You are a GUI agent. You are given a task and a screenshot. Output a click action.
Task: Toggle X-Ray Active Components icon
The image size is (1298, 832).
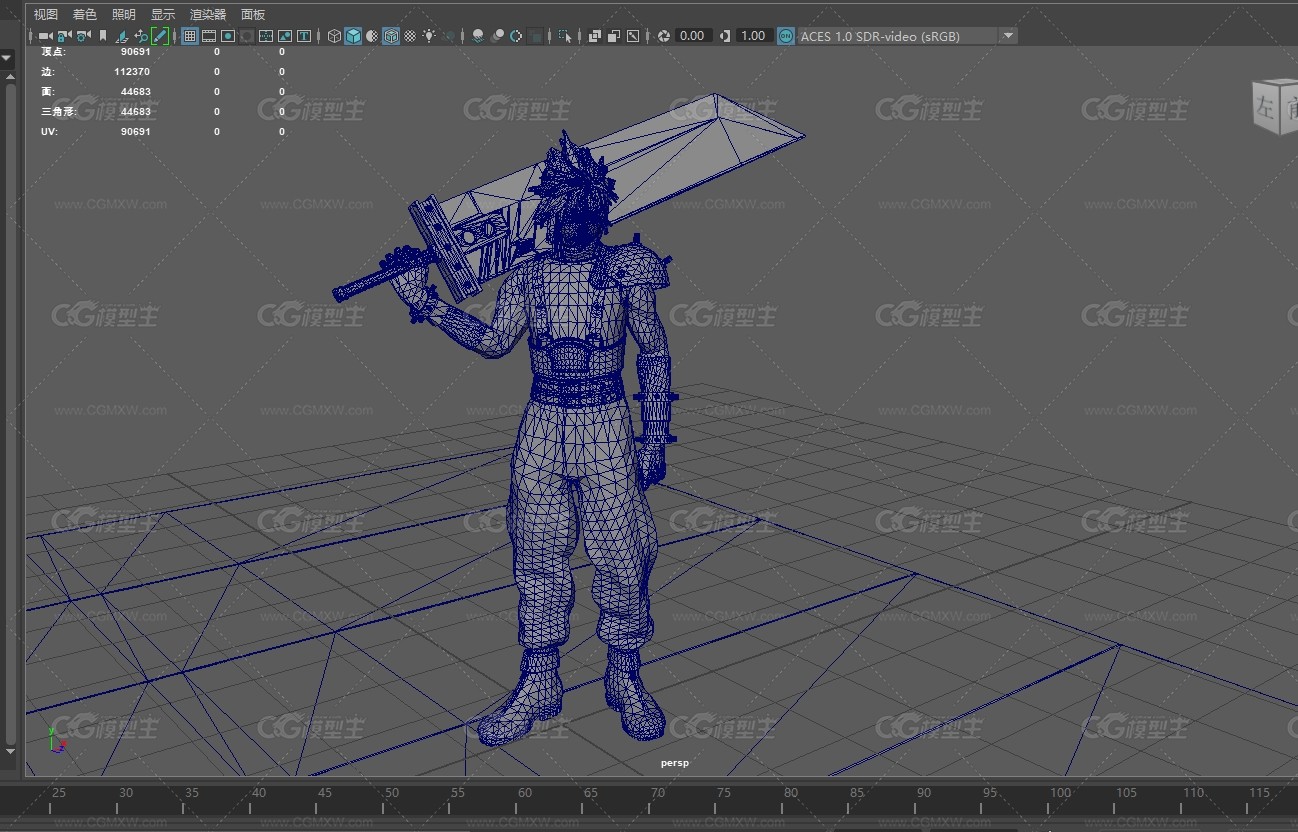click(x=613, y=36)
